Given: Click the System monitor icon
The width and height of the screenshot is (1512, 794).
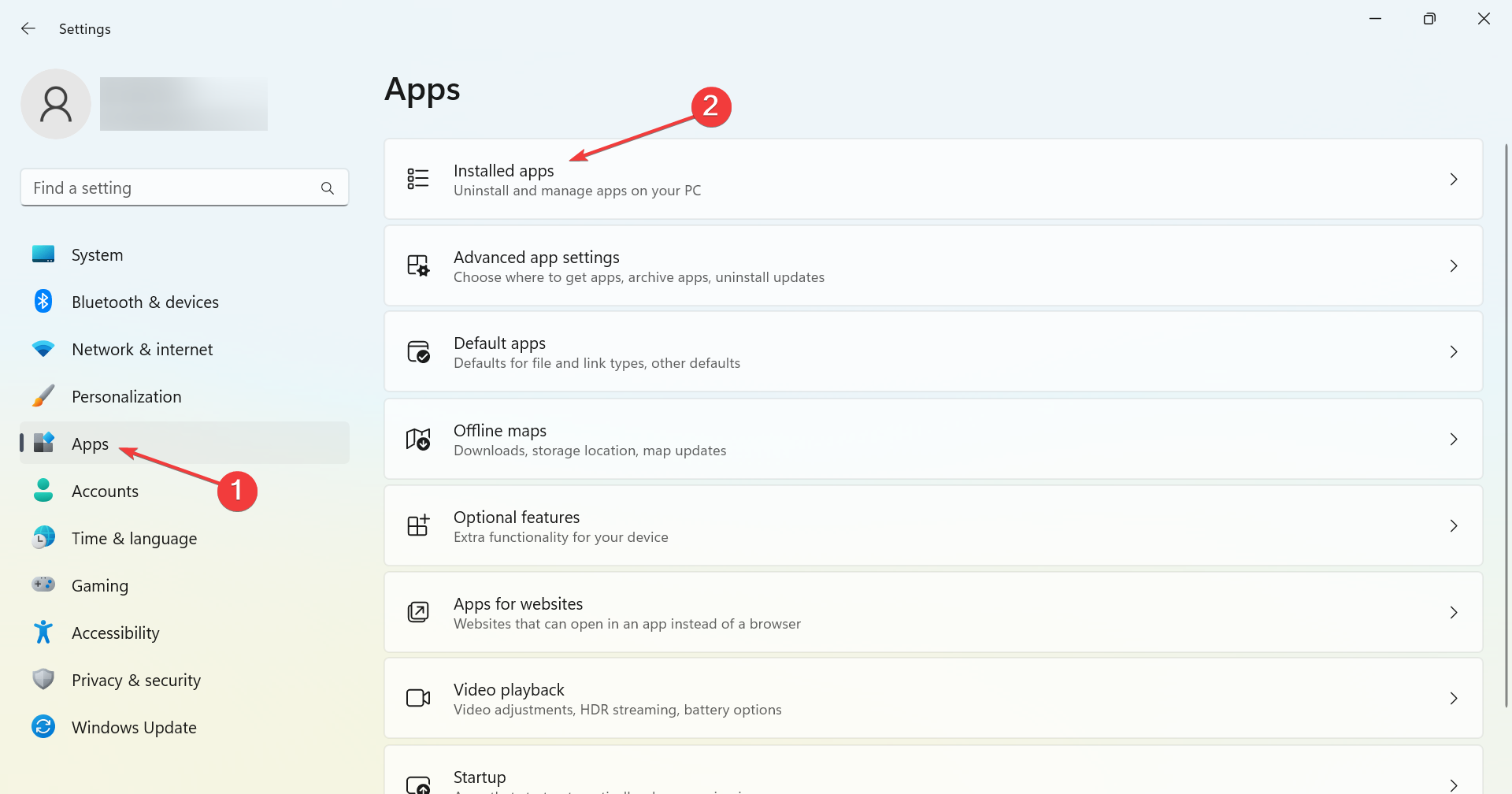Looking at the screenshot, I should coord(43,254).
